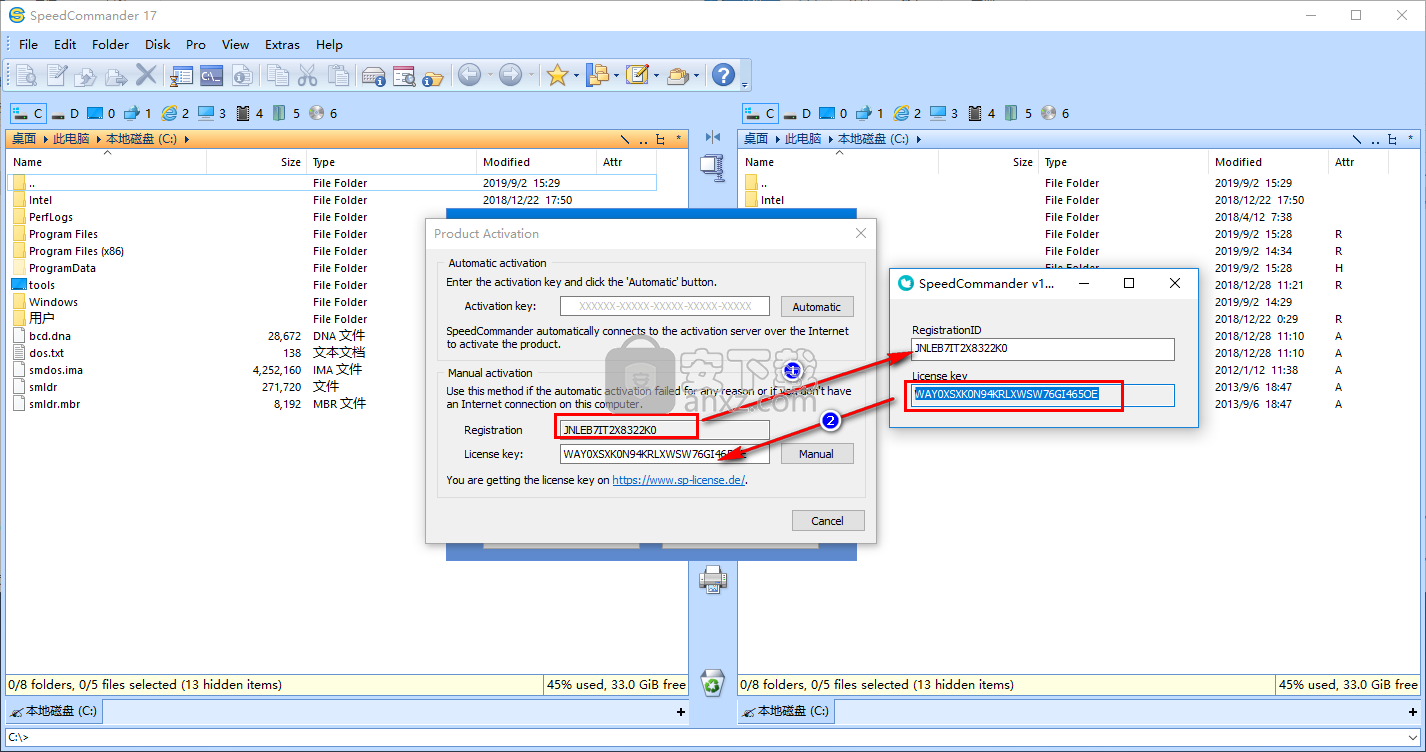The height and width of the screenshot is (752, 1426).
Task: Click Cancel in Product Activation dialog
Action: (x=827, y=521)
